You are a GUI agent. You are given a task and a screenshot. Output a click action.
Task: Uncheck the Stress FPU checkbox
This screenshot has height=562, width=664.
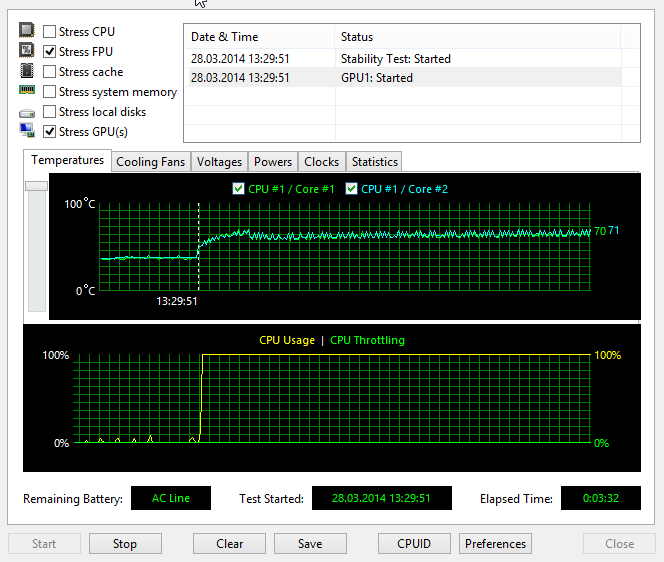coord(50,52)
